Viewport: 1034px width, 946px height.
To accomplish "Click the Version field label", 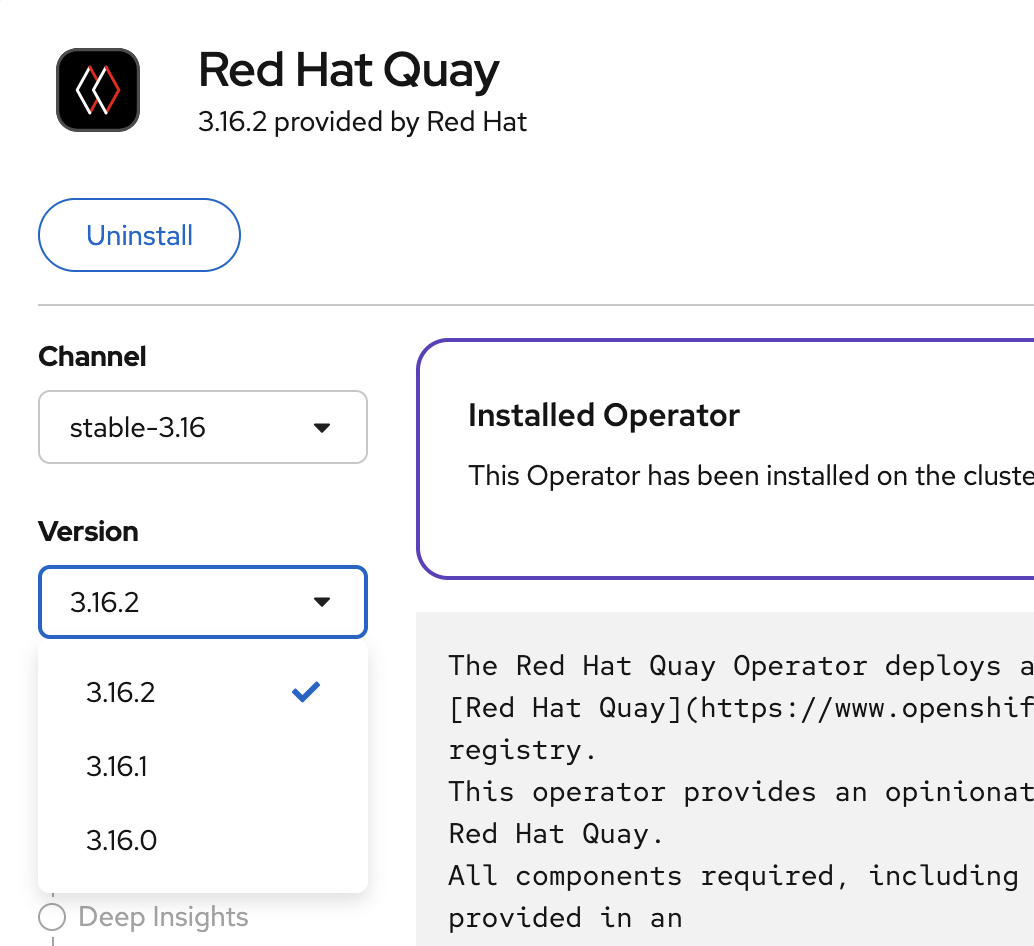I will click(88, 531).
